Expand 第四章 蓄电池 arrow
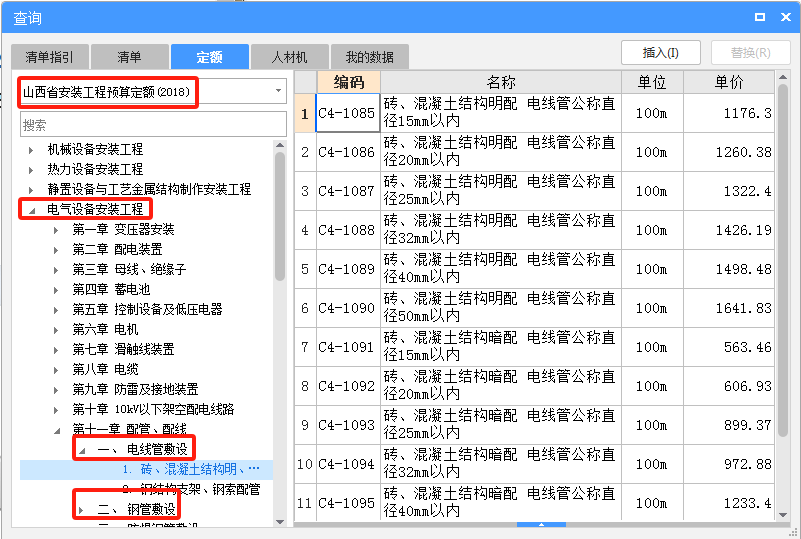 [x=56, y=290]
